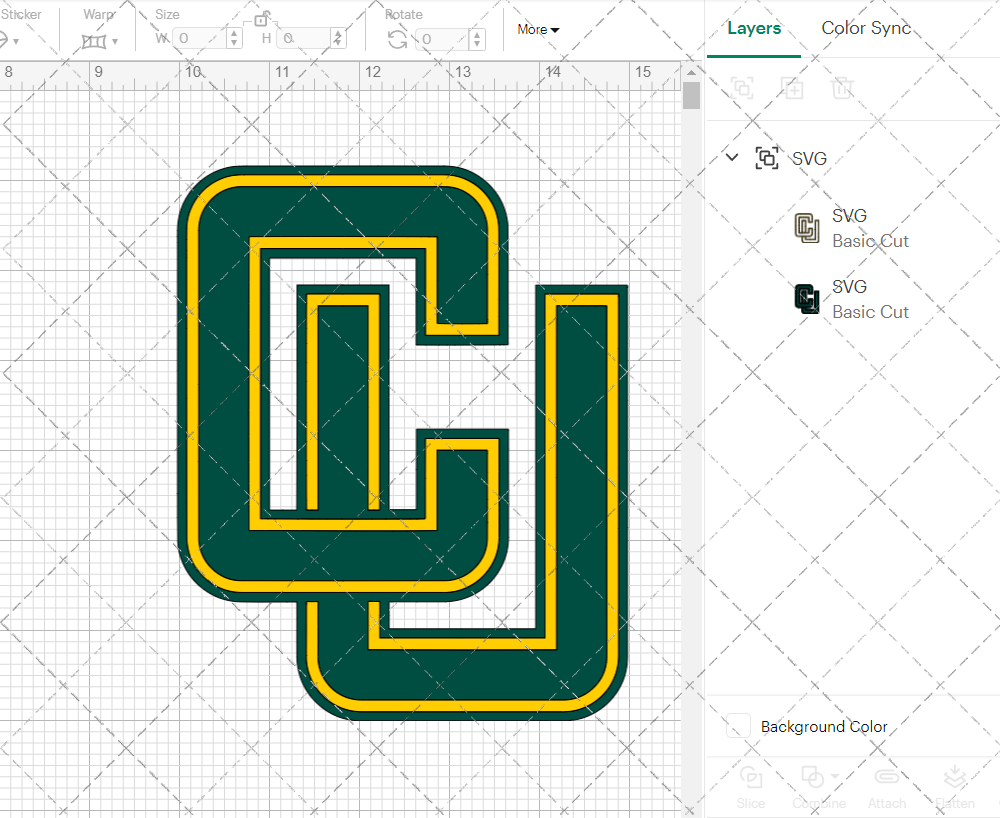Click the Slice tool icon
Viewport: 1000px width, 818px height.
[x=750, y=780]
